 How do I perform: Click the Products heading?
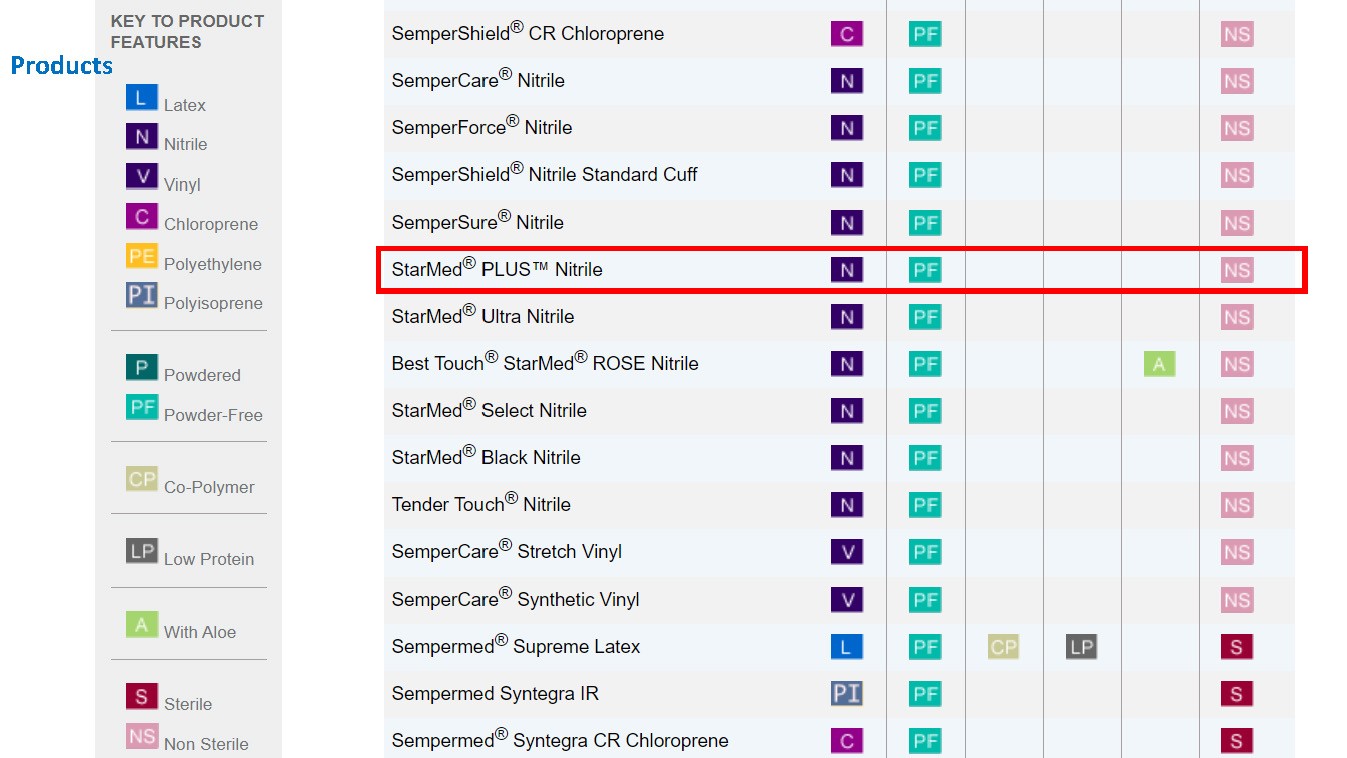coord(62,66)
